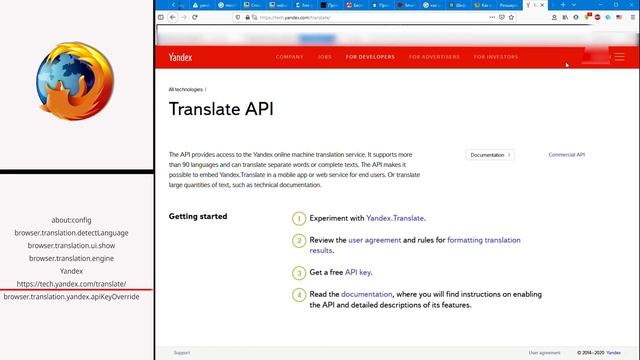Select FOR DEVELOPERS nav item

(x=370, y=57)
